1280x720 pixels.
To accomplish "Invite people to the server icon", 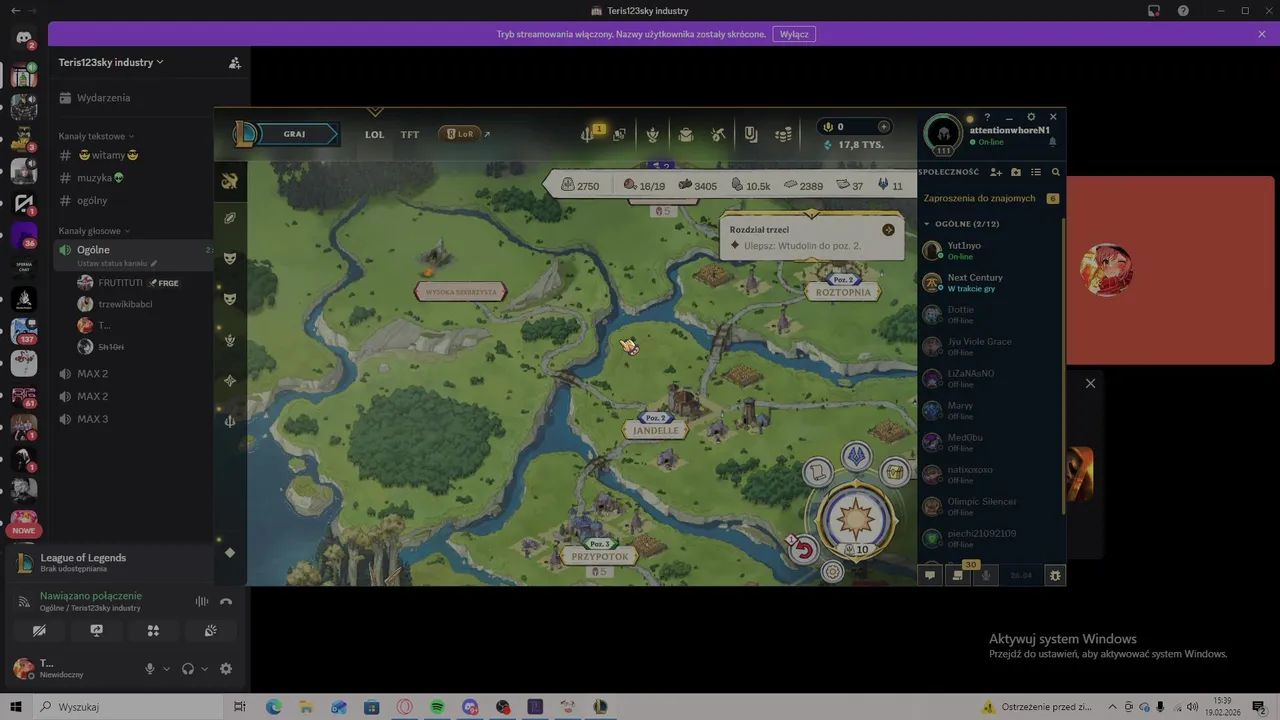I will coord(234,62).
